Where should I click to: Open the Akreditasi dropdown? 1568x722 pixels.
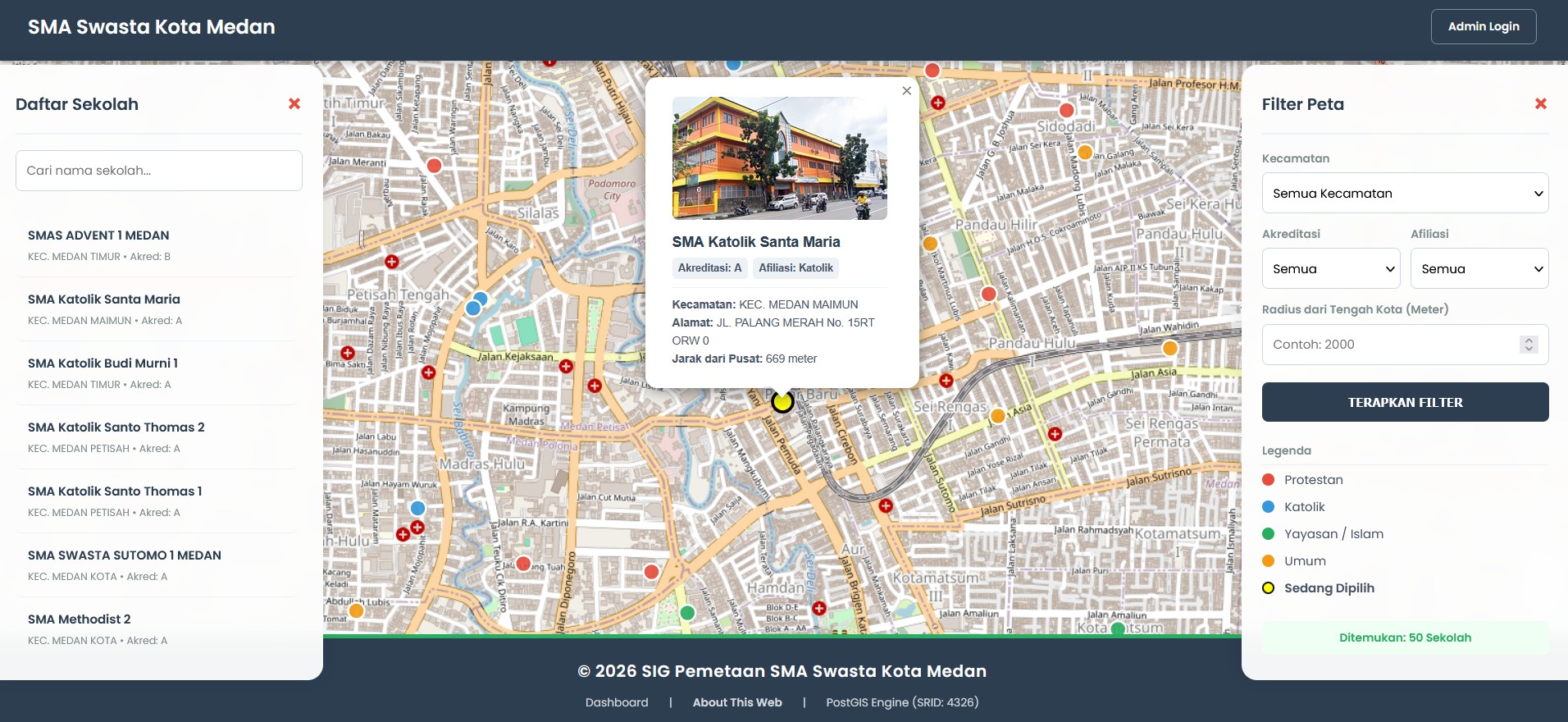pos(1331,268)
